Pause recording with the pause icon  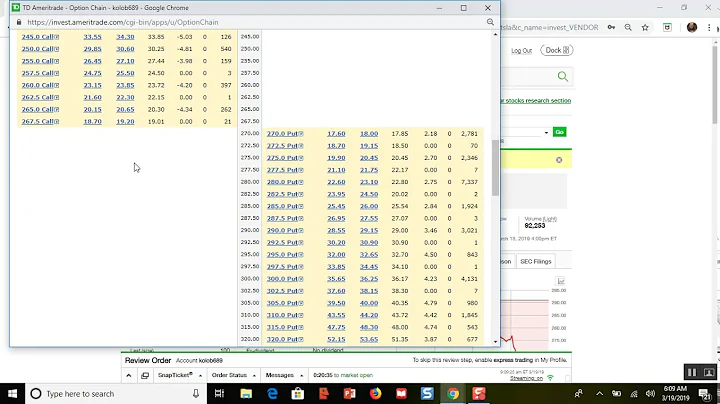[692, 372]
